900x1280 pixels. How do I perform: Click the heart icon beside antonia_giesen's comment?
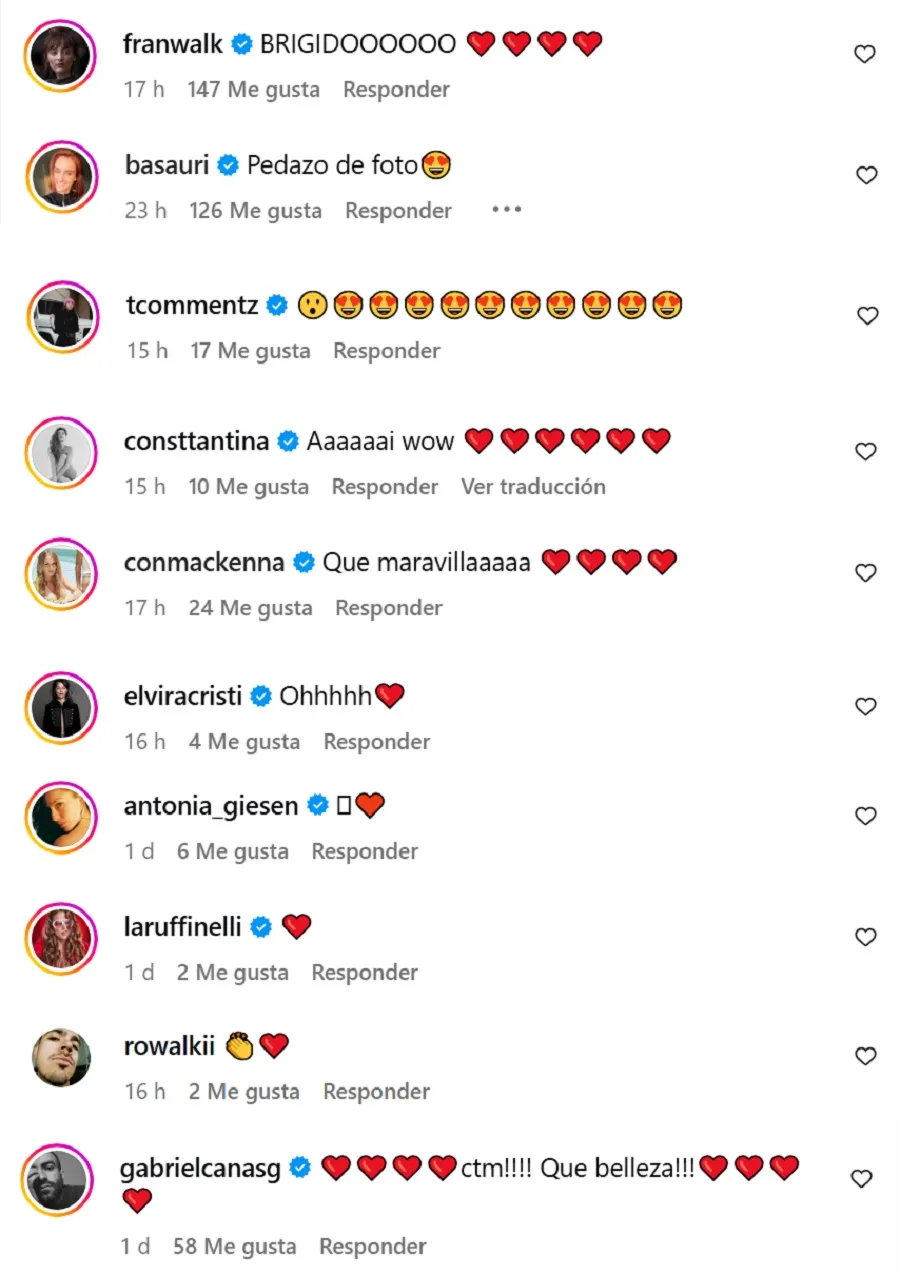click(866, 817)
